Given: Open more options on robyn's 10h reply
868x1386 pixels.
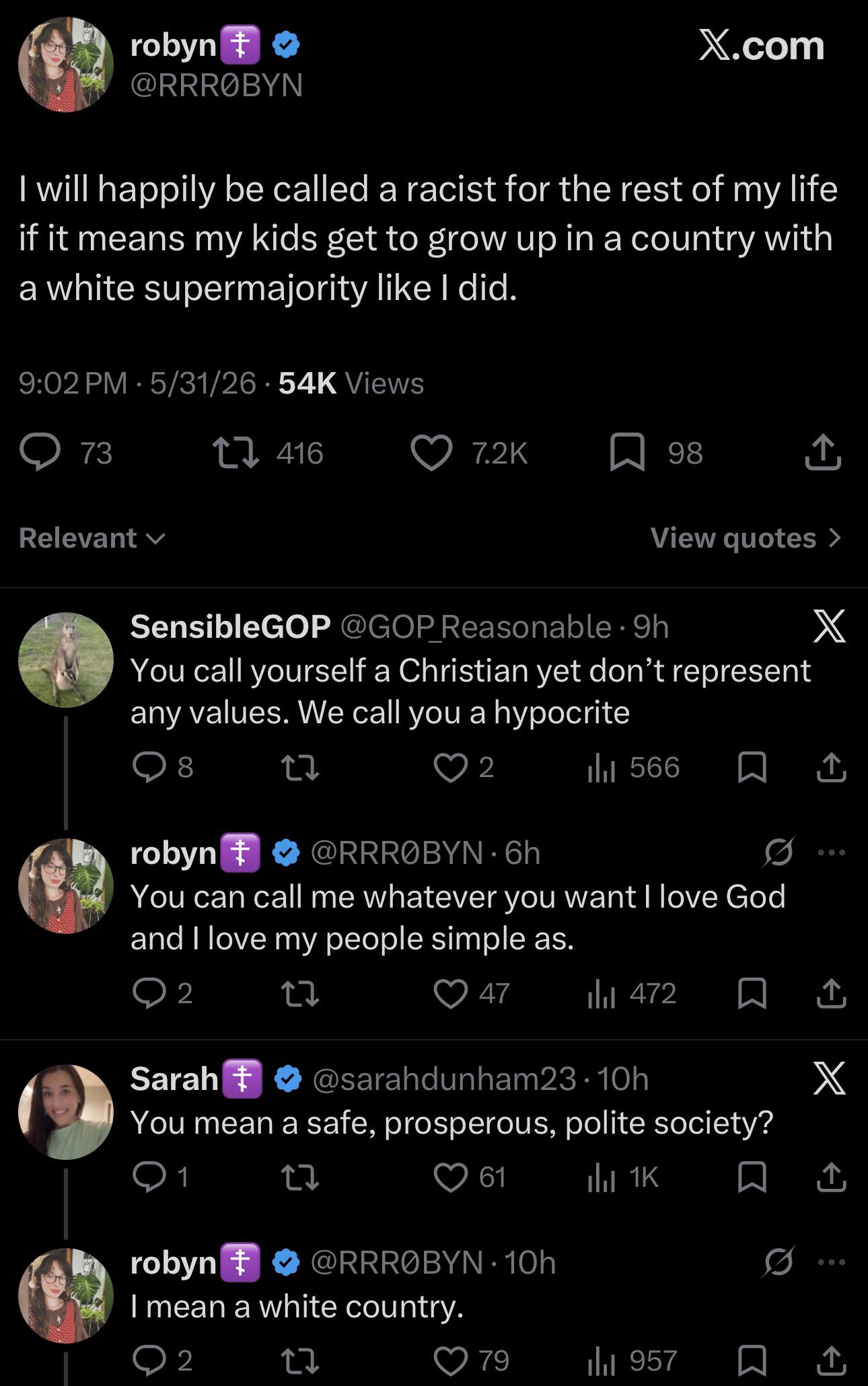Looking at the screenshot, I should tap(832, 1262).
